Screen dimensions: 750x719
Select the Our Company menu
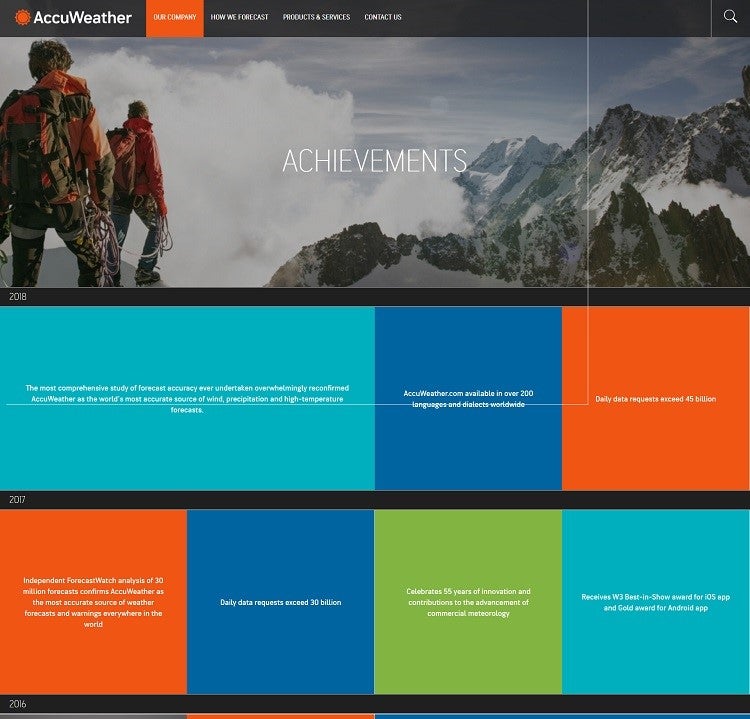175,18
